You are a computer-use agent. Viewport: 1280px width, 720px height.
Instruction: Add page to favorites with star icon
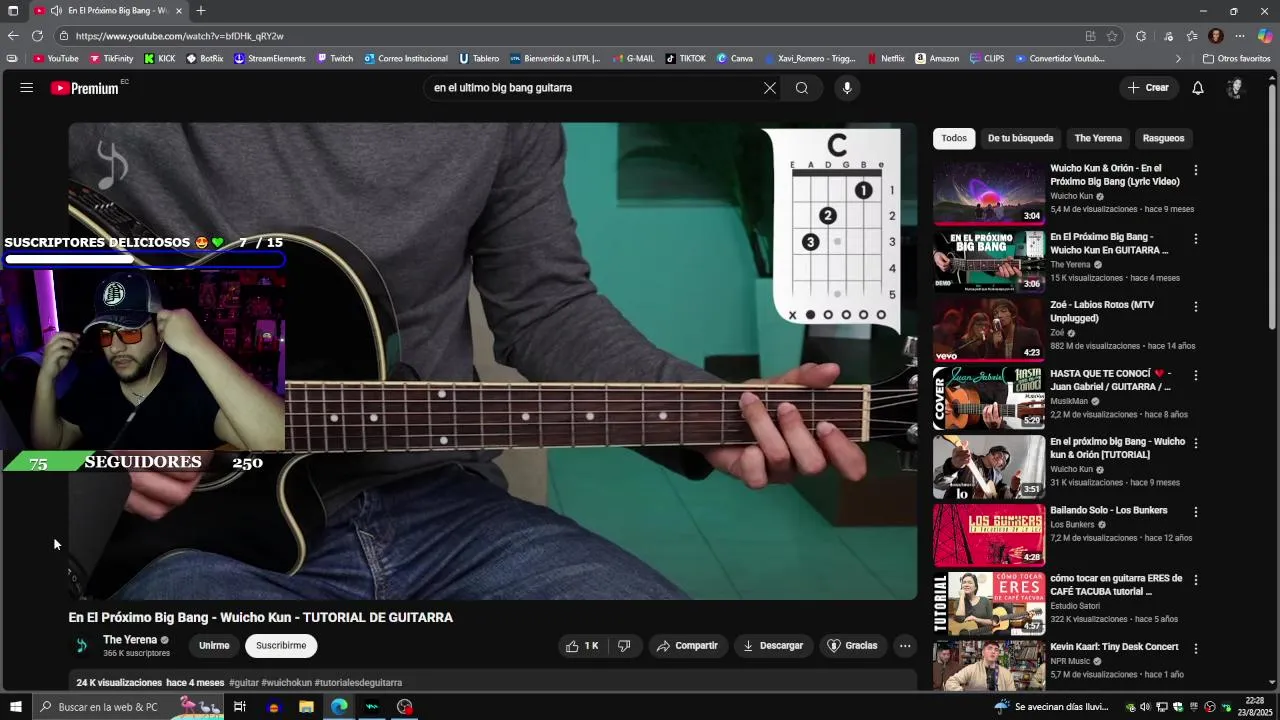pos(1112,36)
